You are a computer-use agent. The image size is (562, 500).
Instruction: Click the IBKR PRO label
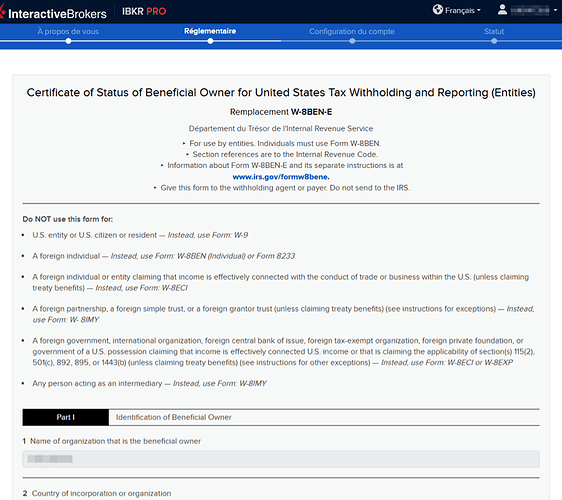tap(144, 11)
